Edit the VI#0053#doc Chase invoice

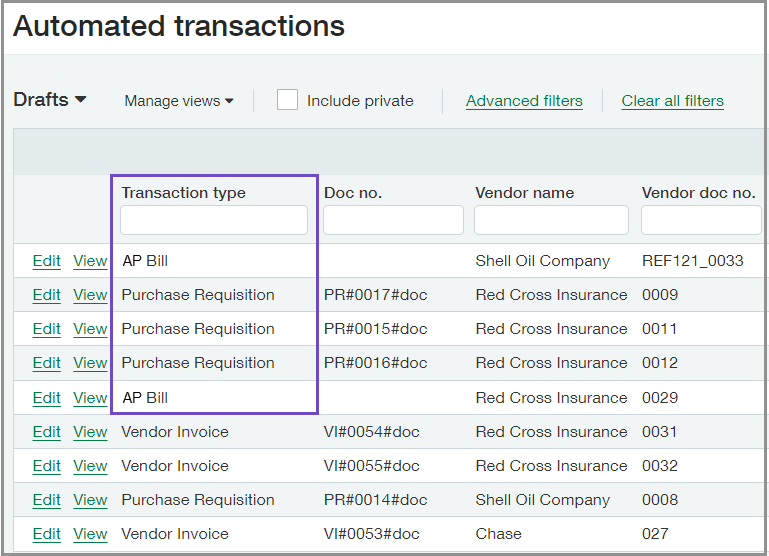point(47,533)
